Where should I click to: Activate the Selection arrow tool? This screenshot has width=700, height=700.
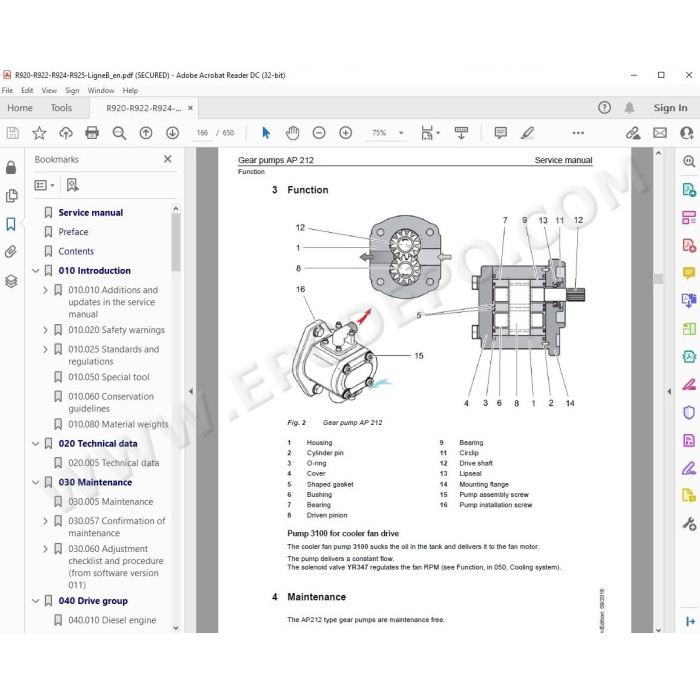(266, 133)
